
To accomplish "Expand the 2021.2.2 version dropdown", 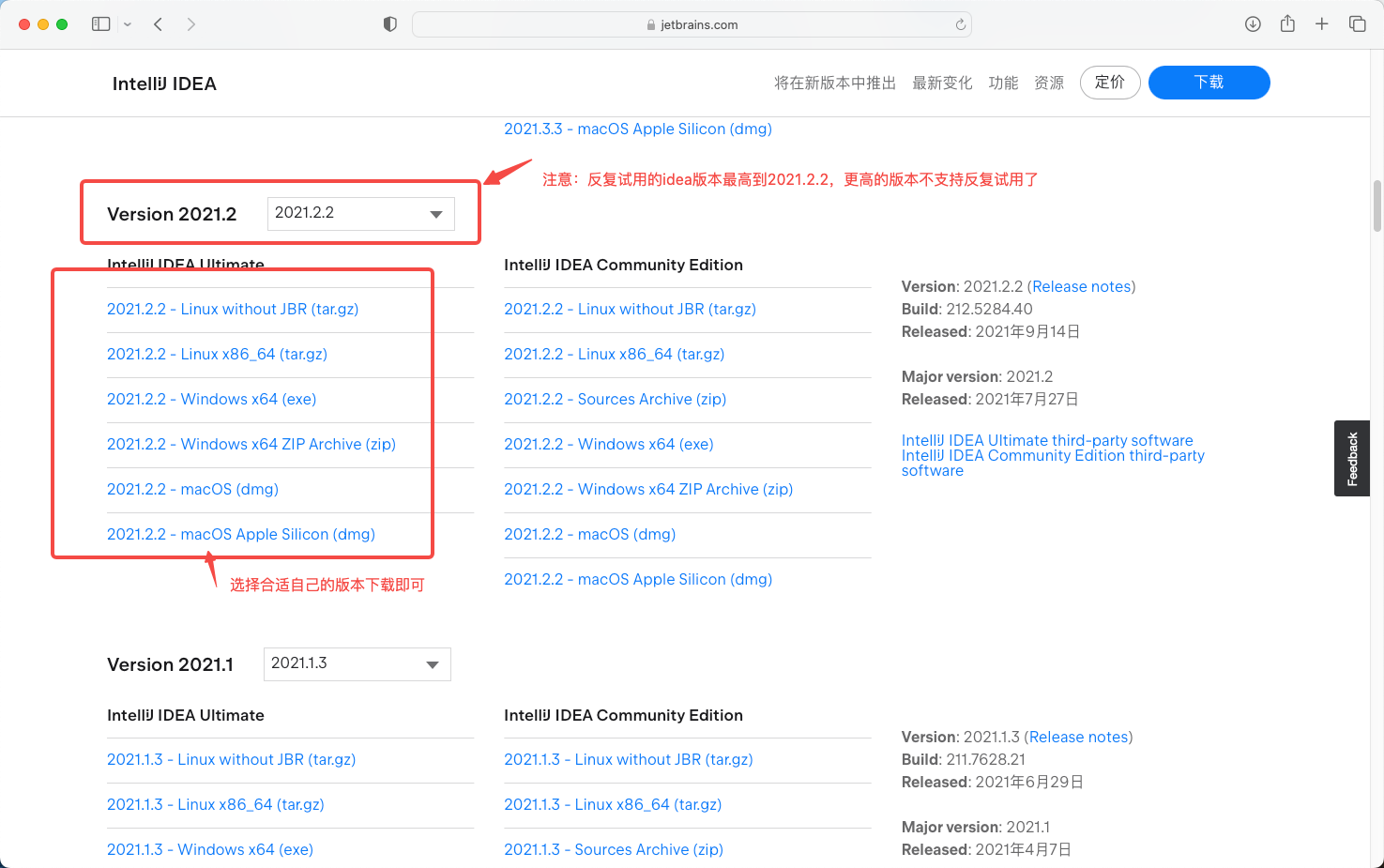I will (361, 213).
